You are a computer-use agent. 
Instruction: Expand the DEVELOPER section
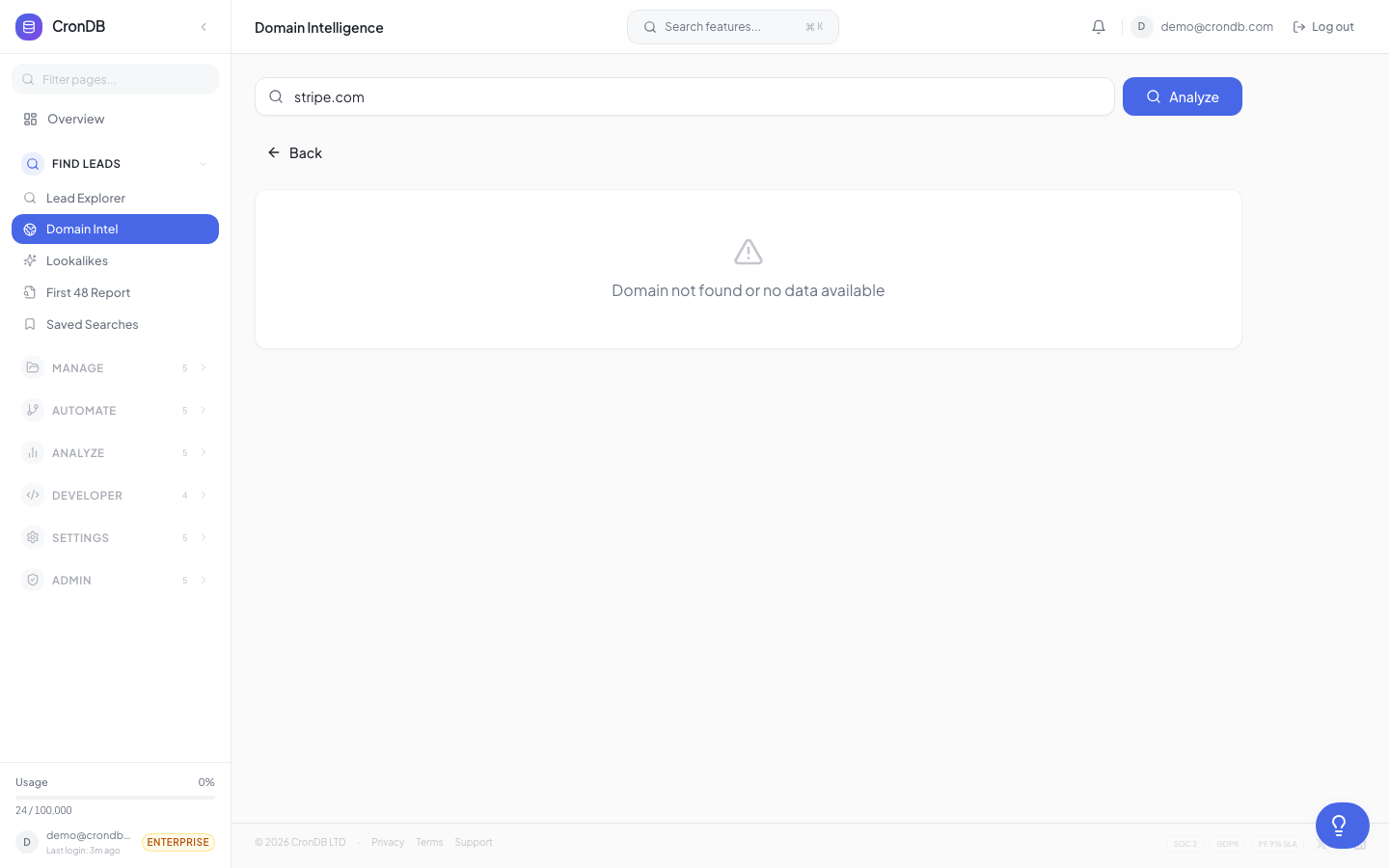pyautogui.click(x=115, y=496)
